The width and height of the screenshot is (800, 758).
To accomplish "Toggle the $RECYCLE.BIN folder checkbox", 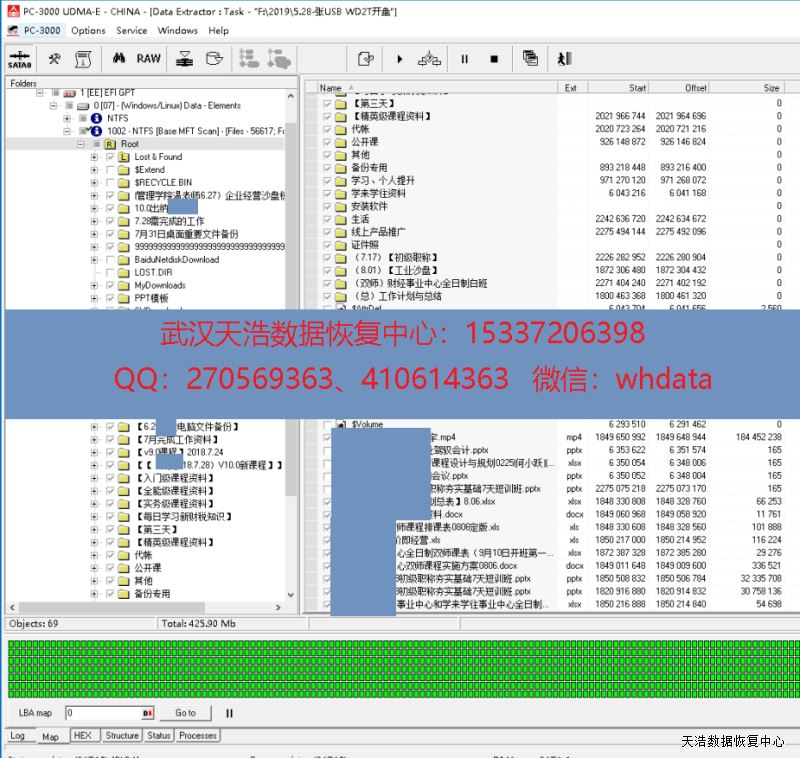I will 110,183.
